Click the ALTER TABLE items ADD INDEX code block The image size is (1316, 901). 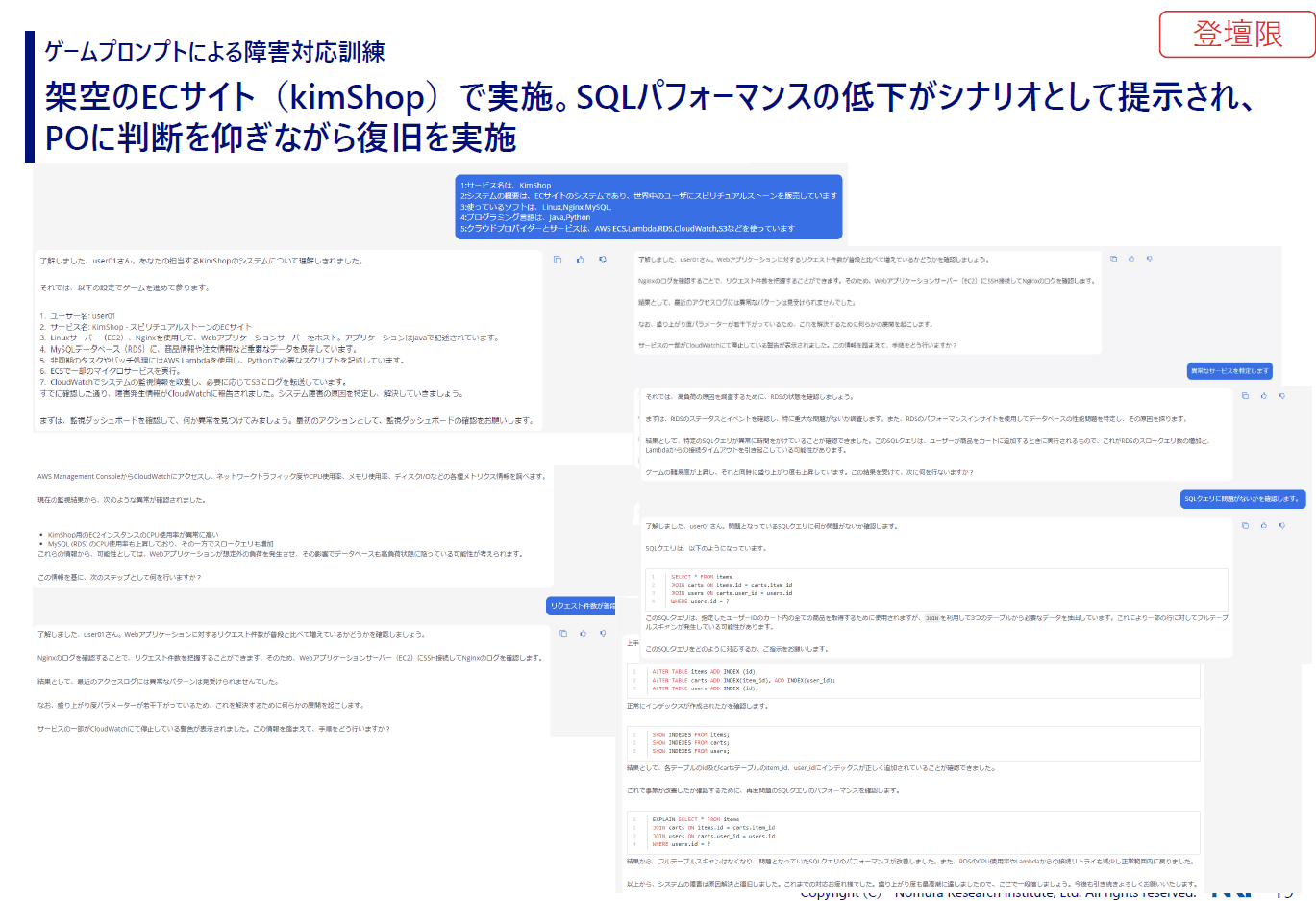913,680
